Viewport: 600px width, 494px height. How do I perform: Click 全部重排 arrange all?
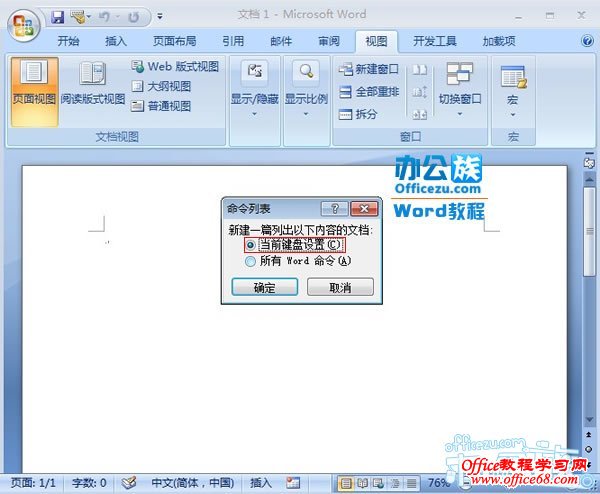coord(369,92)
